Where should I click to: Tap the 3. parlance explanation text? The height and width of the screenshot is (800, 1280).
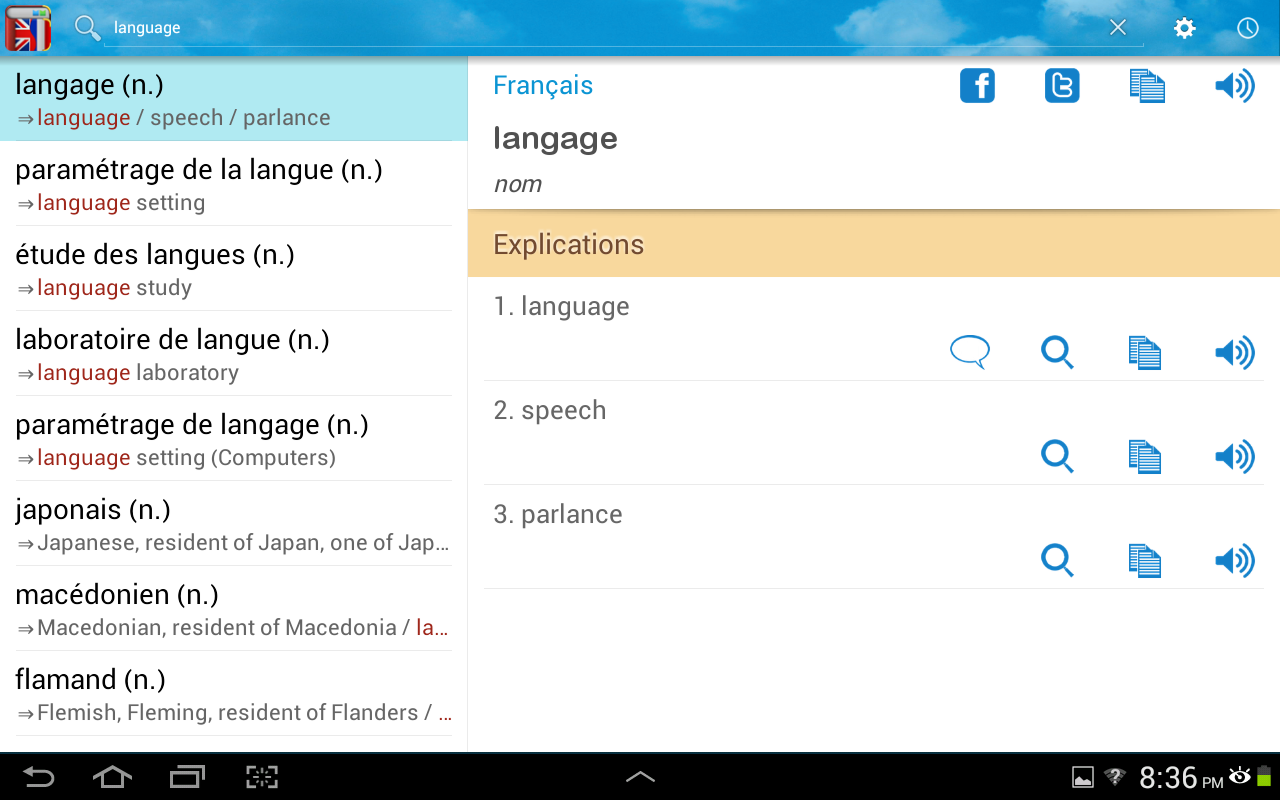(x=558, y=515)
